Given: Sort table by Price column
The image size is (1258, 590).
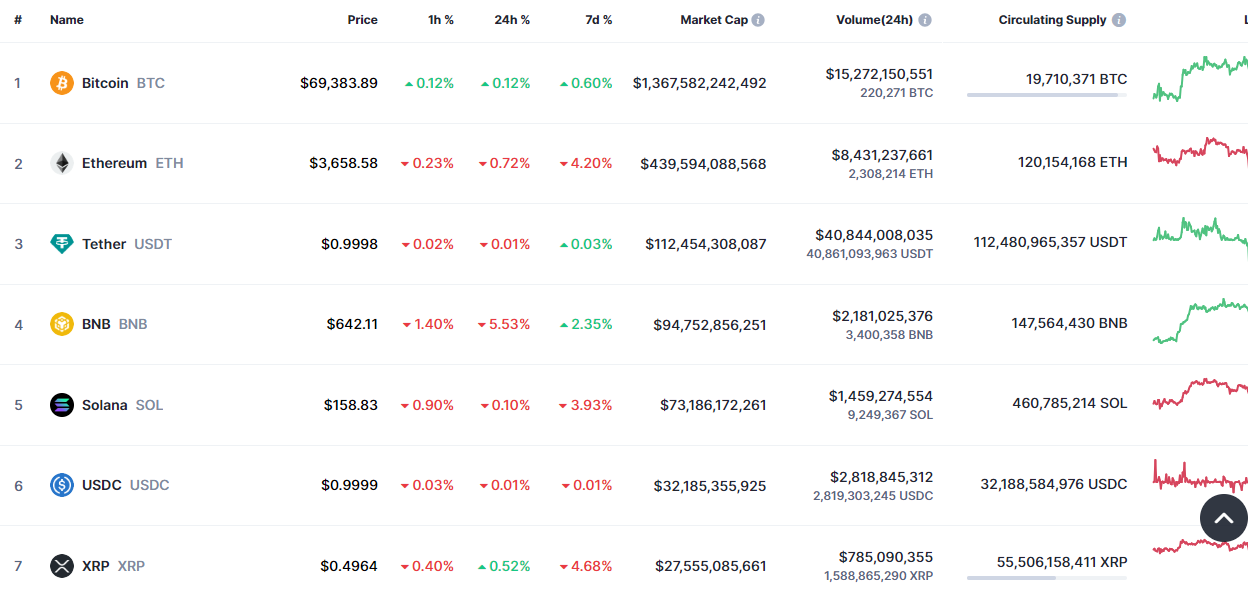Looking at the screenshot, I should 362,20.
